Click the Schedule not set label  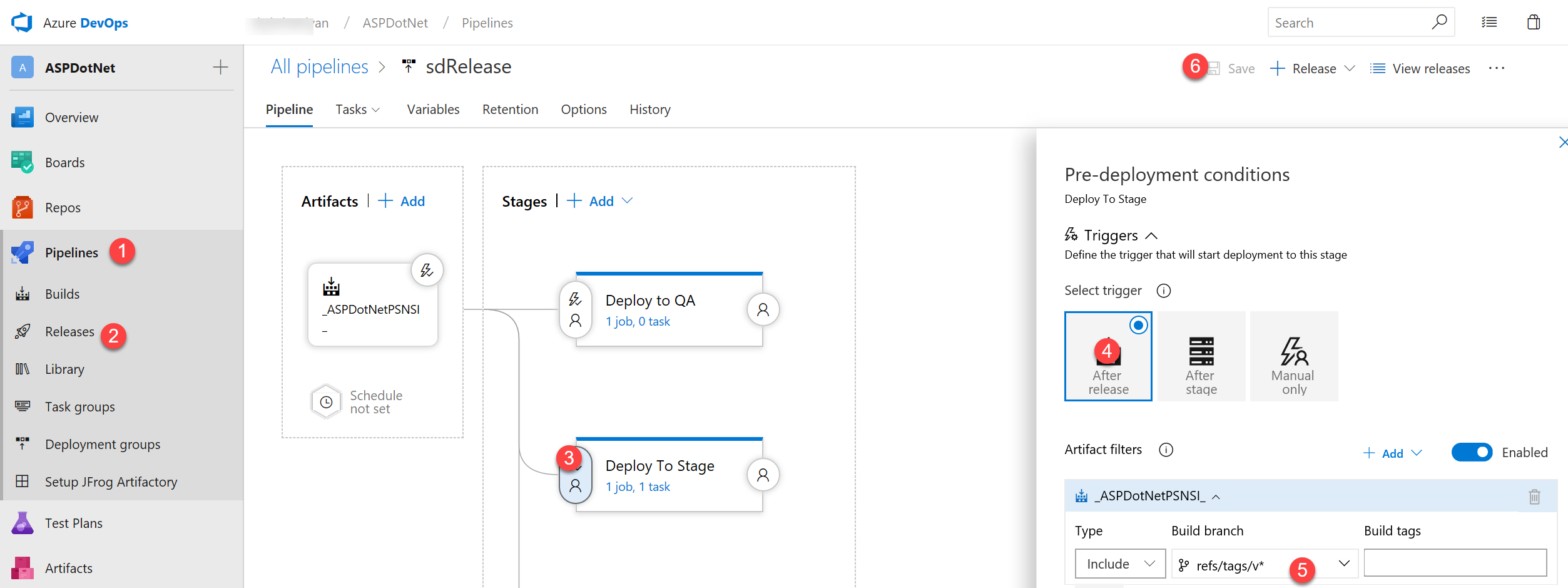click(376, 402)
